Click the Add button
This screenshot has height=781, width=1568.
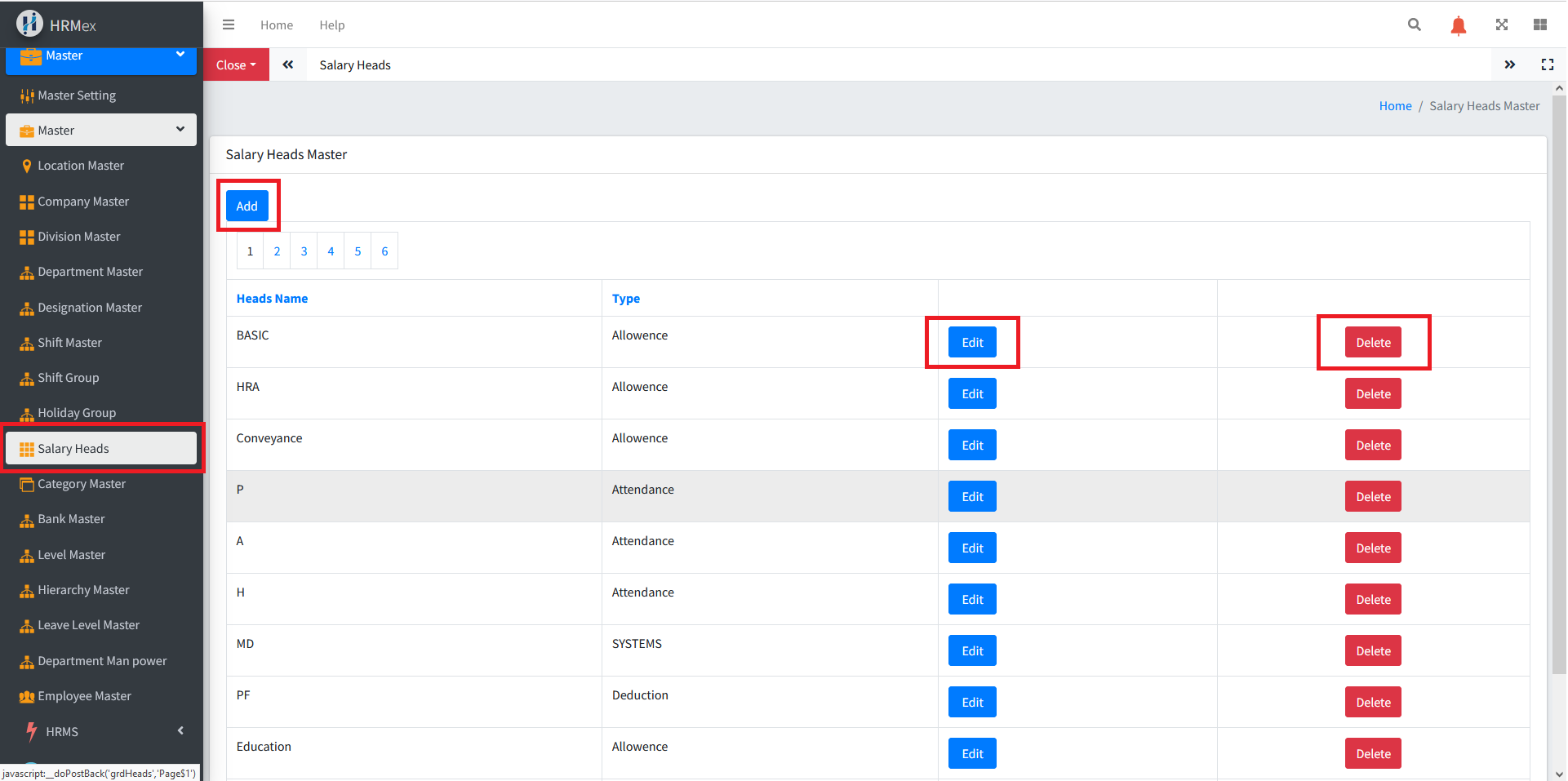[247, 206]
